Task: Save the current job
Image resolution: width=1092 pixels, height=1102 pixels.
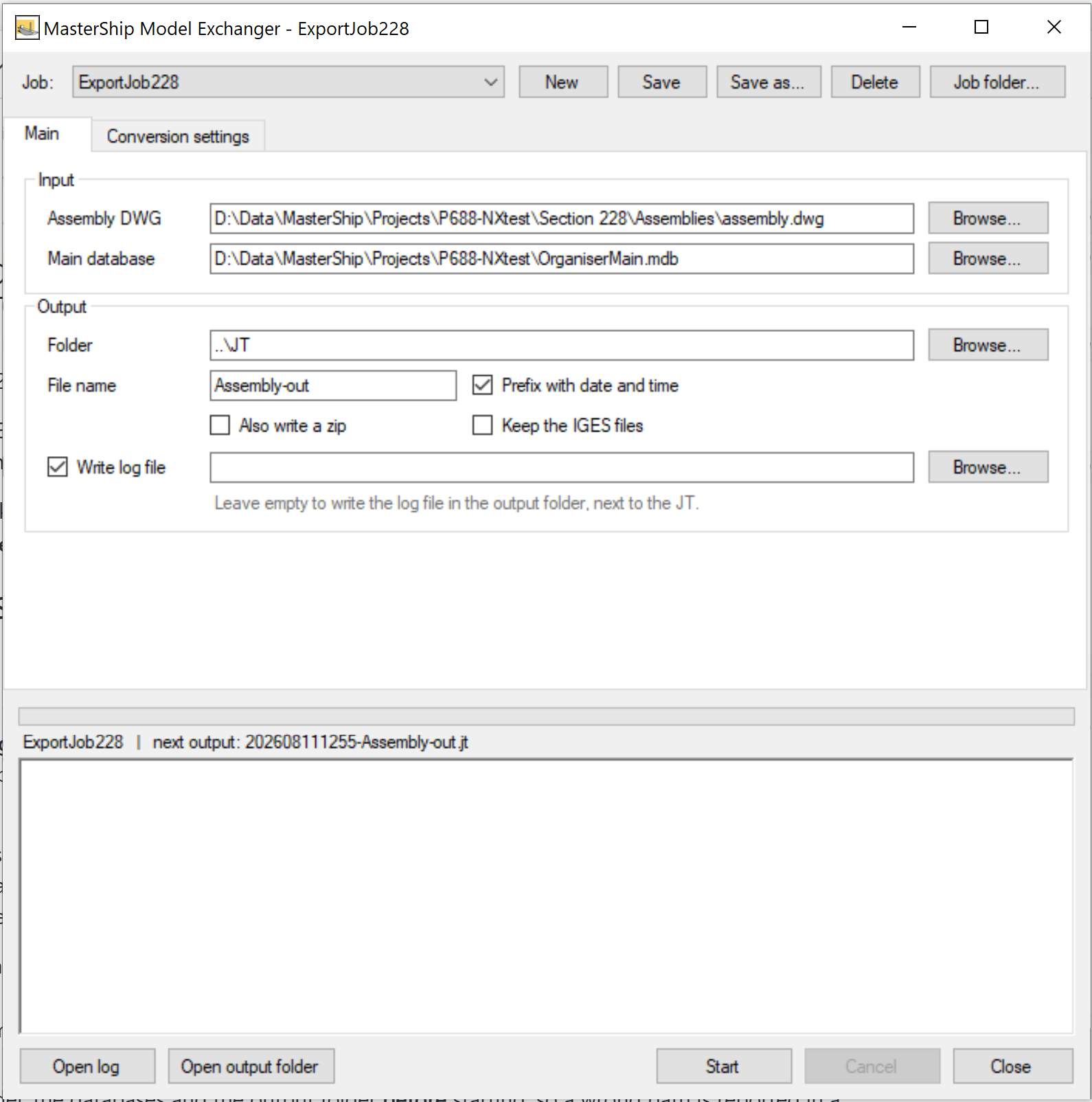Action: (662, 82)
